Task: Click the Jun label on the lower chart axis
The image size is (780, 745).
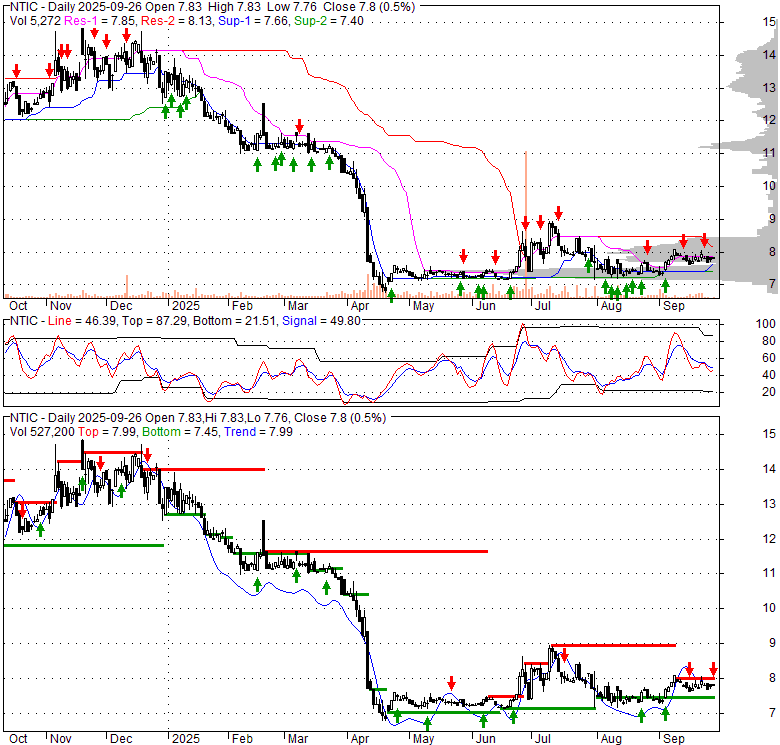Action: [486, 739]
